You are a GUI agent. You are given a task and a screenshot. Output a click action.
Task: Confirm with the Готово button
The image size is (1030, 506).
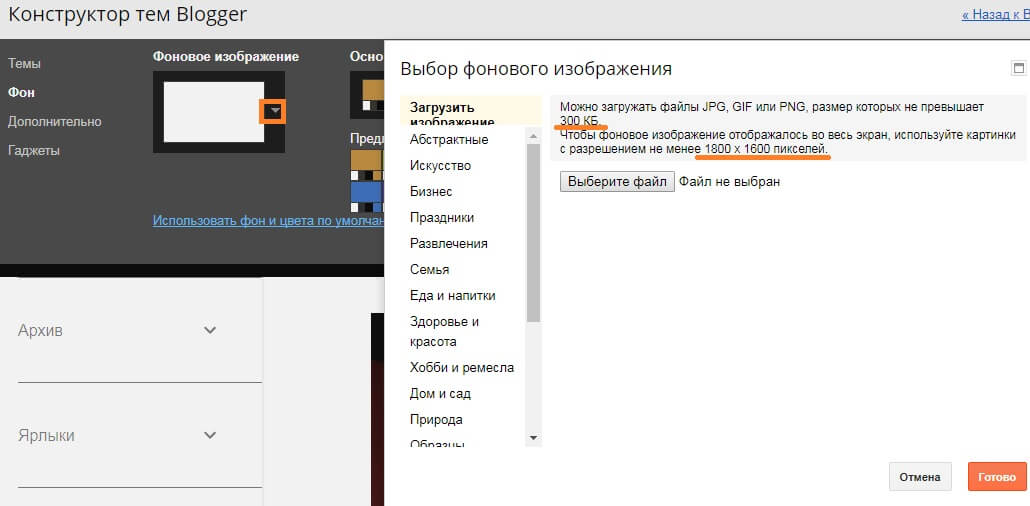[x=996, y=477]
